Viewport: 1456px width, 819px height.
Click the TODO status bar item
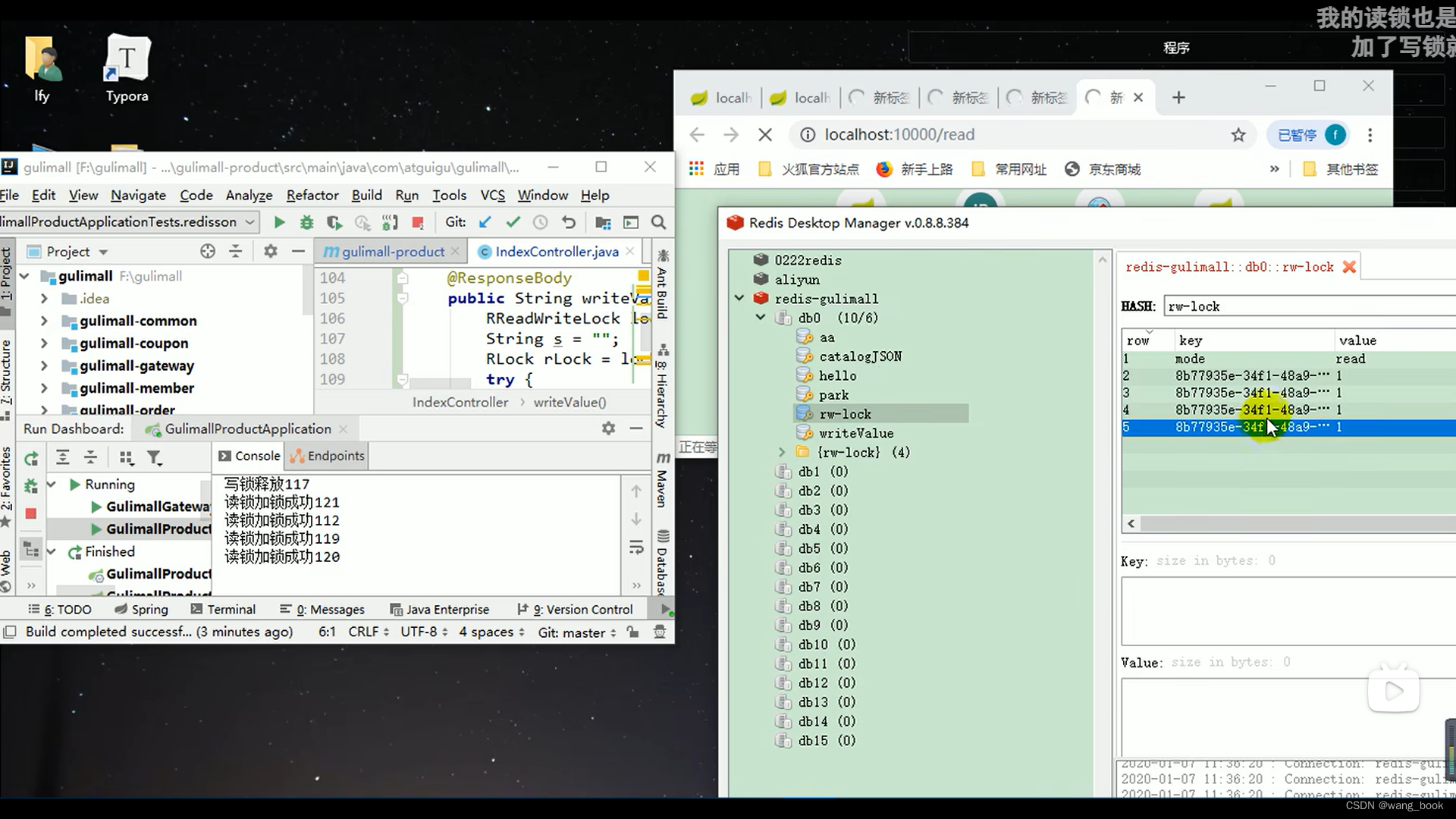pos(65,609)
